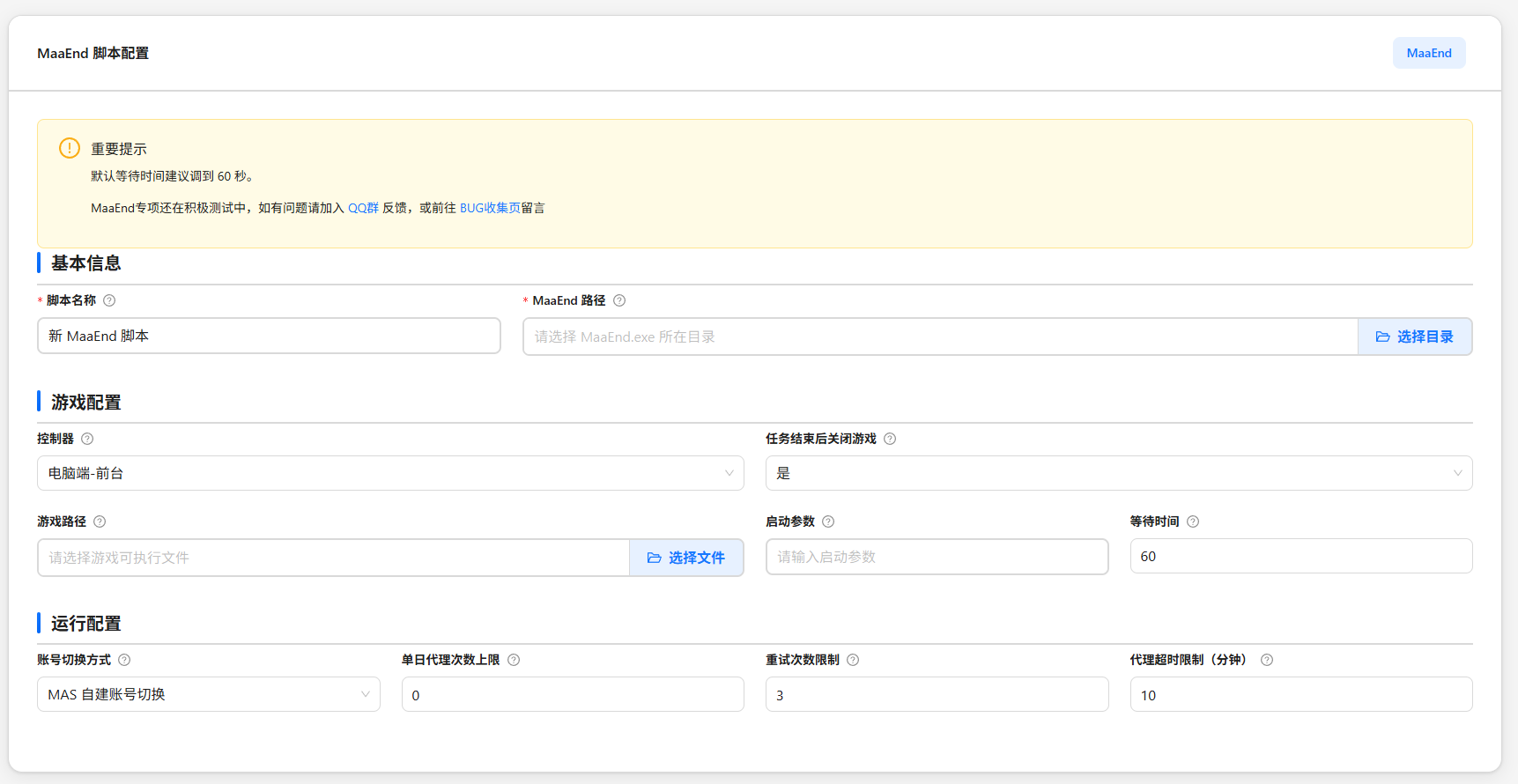Focus the 脚本名称 input field
The image size is (1518, 784).
pos(269,336)
